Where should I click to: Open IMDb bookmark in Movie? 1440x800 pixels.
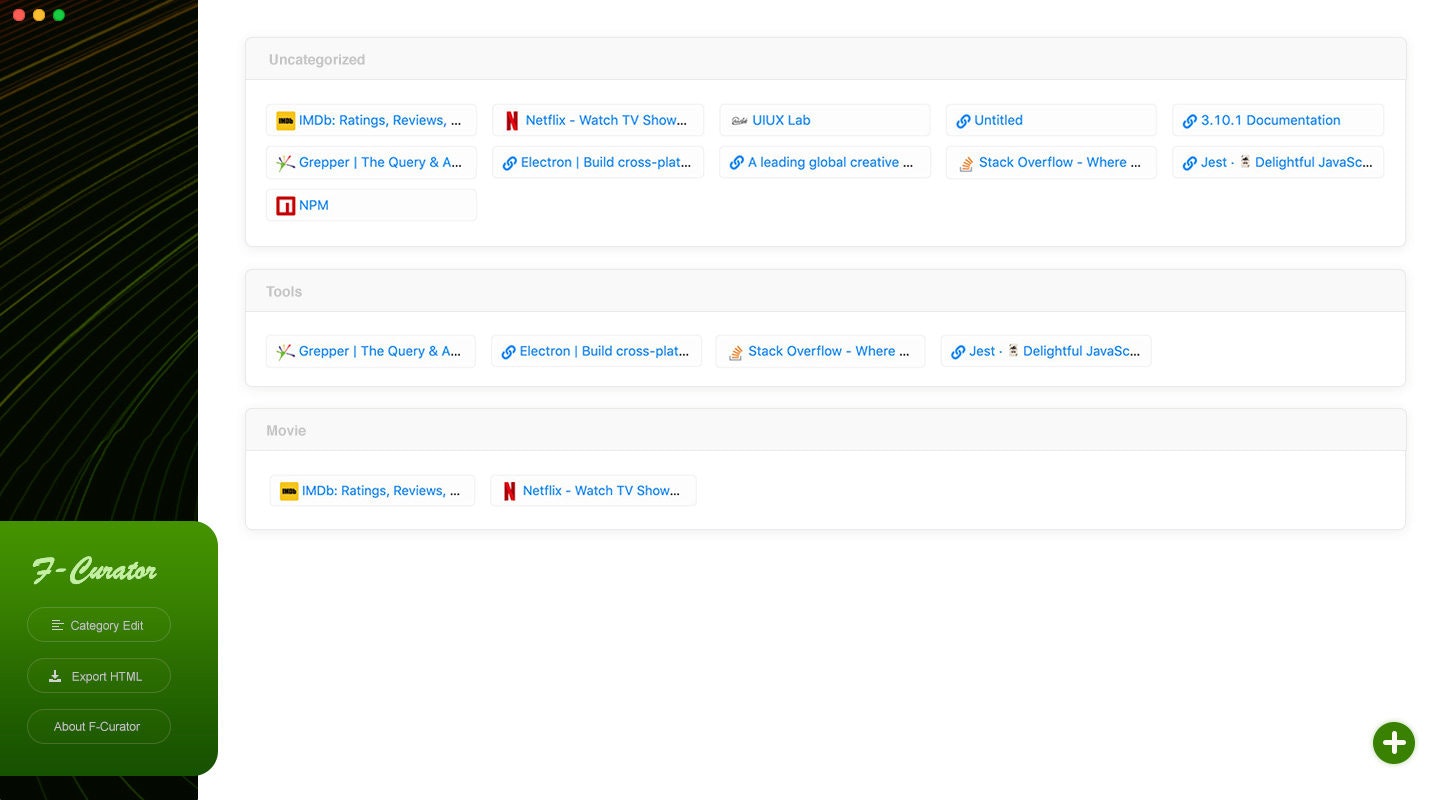point(372,491)
